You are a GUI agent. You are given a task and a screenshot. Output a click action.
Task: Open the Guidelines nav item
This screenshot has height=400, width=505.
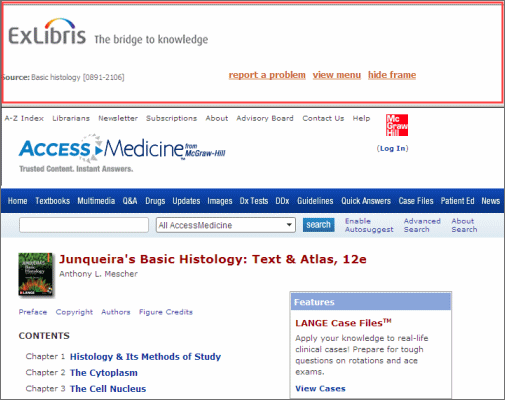[315, 201]
